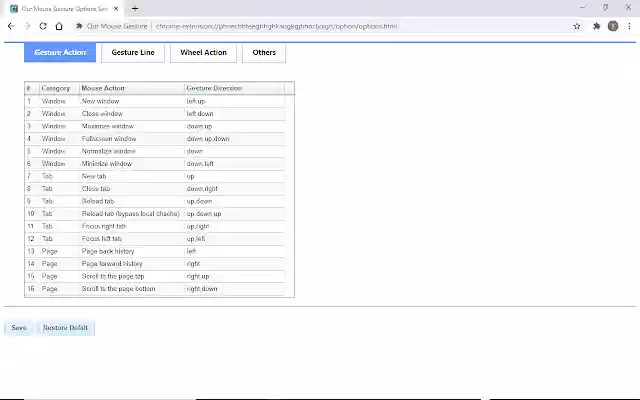Select the Reload tab row, gesture up,down
Screen dimensions: 640x400
155,201
